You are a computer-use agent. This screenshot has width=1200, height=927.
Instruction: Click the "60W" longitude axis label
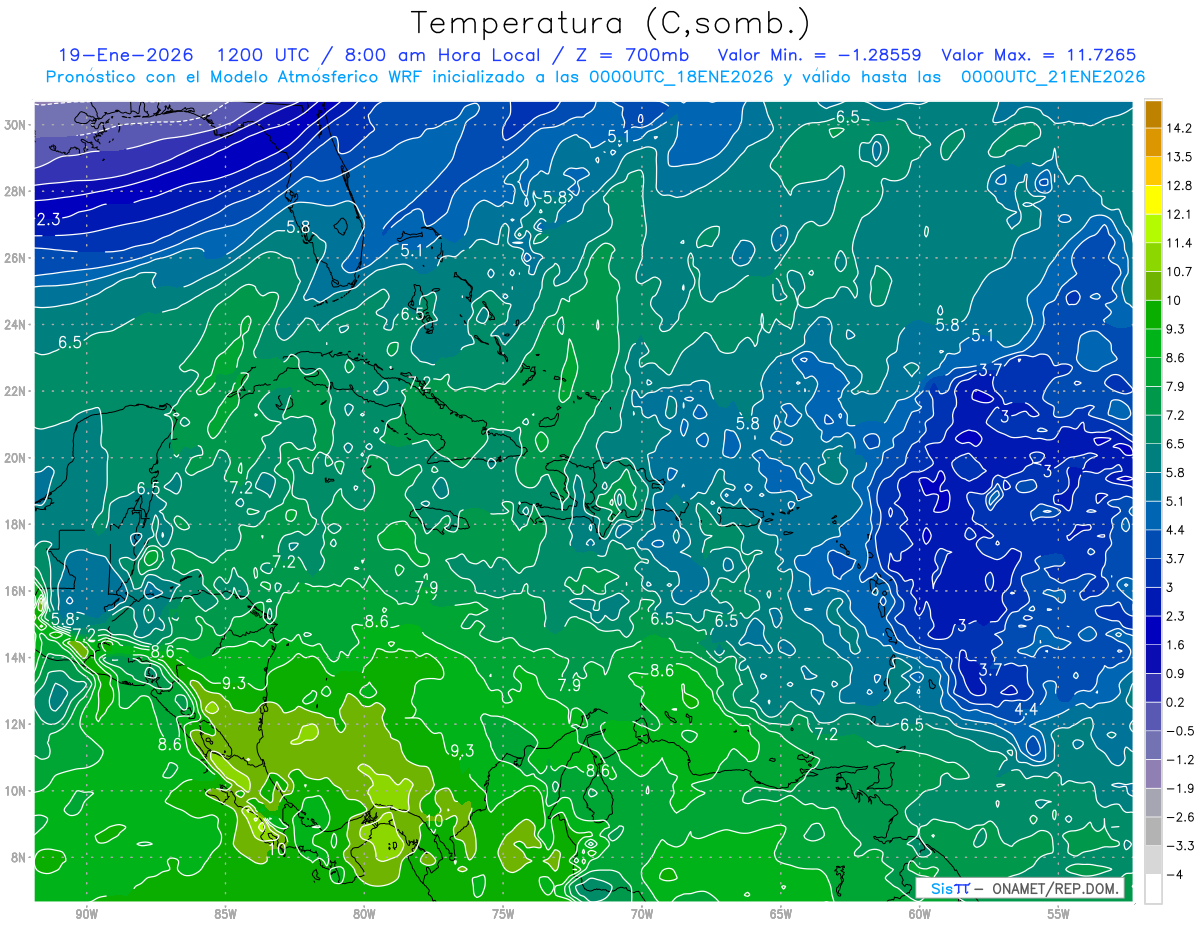click(x=920, y=914)
